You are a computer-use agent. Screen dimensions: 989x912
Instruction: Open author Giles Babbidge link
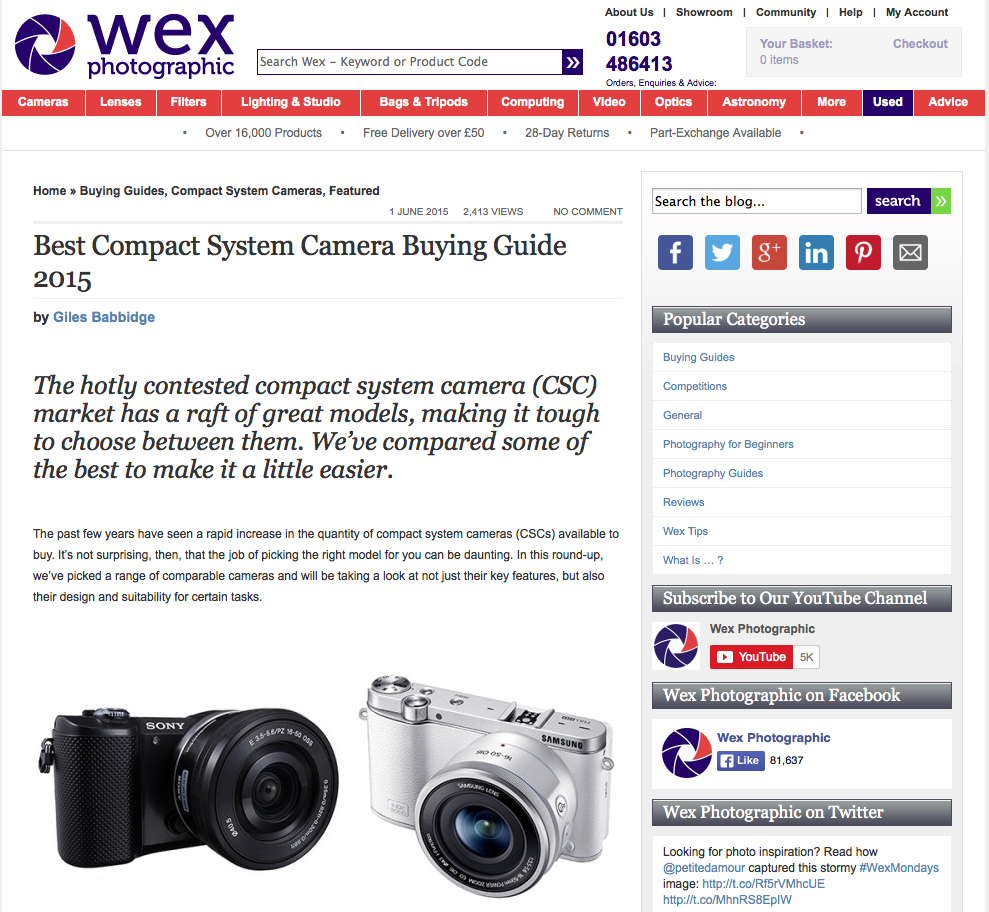(104, 317)
